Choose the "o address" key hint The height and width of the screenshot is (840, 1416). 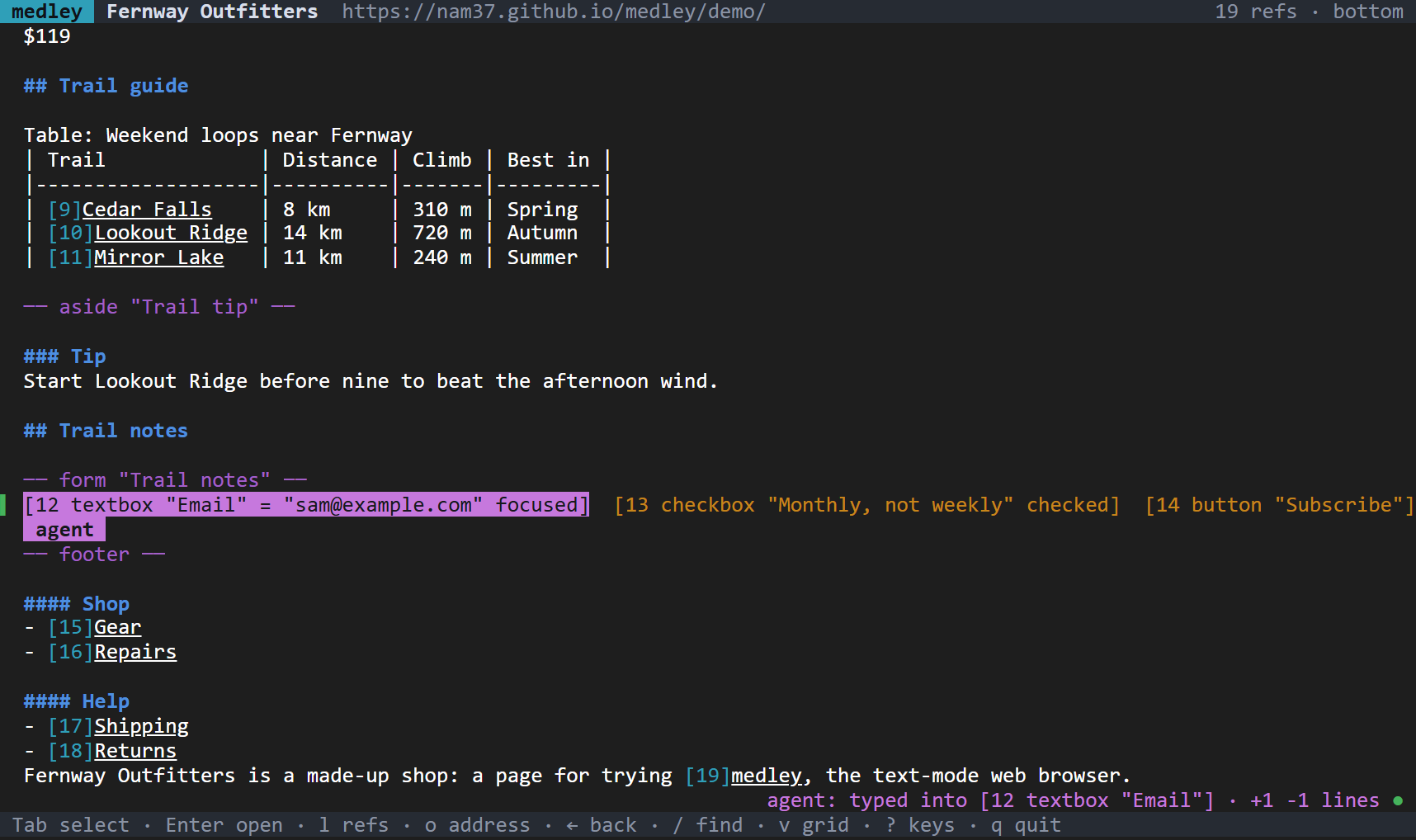click(478, 825)
